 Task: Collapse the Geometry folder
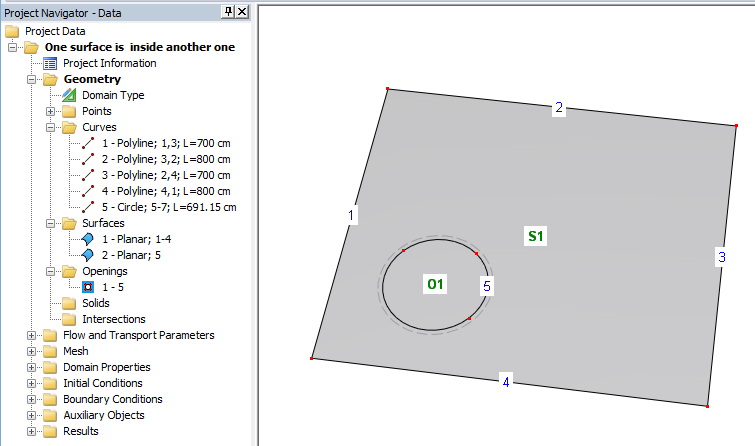[31, 79]
